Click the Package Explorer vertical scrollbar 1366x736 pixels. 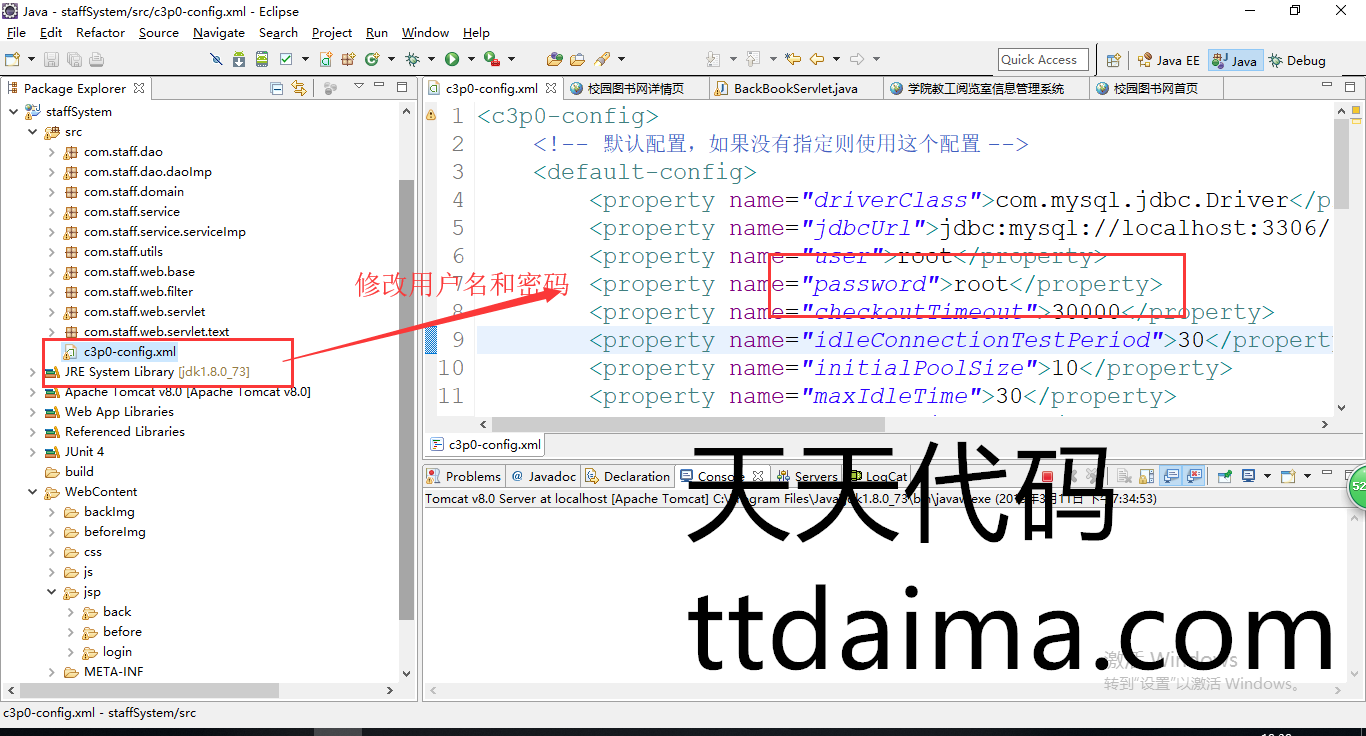coord(406,400)
